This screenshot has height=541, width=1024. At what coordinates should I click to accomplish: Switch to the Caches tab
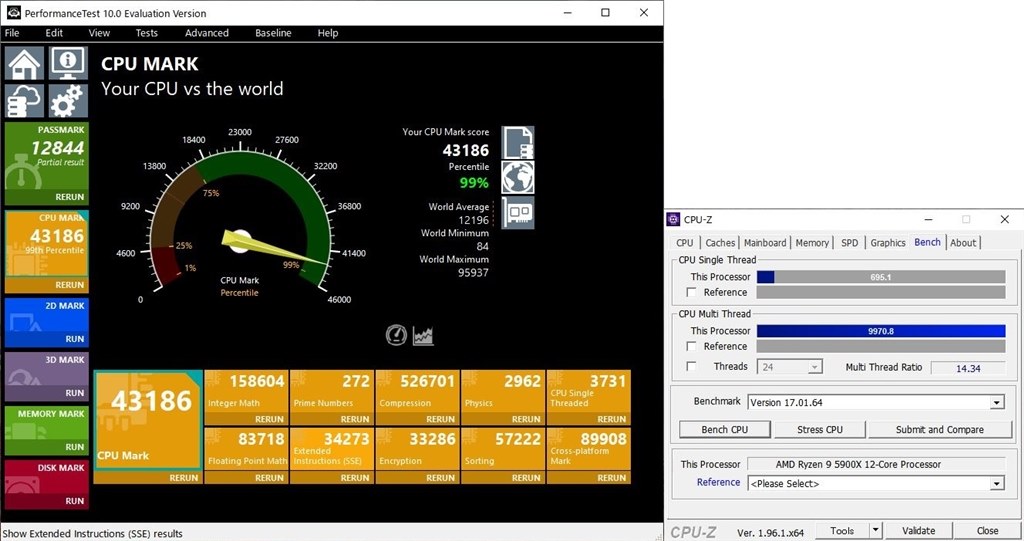[720, 242]
